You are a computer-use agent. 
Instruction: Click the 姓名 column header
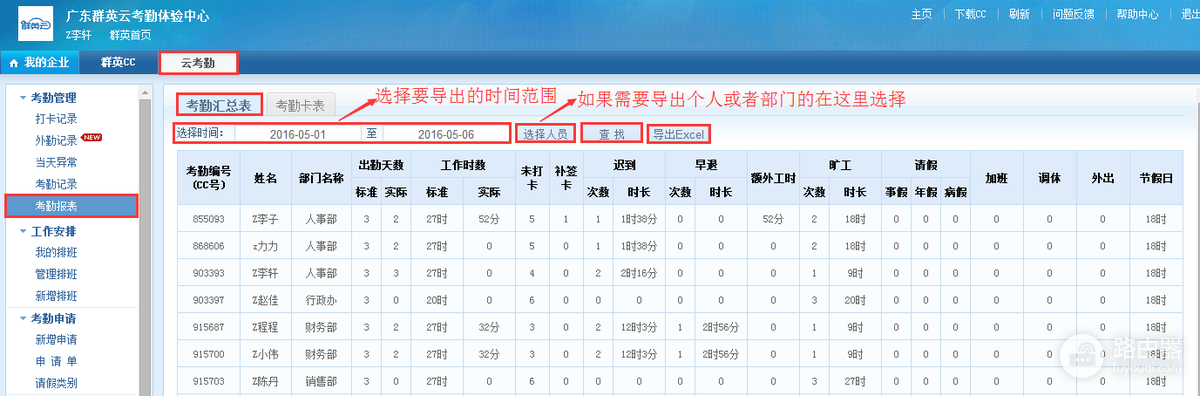coord(265,177)
